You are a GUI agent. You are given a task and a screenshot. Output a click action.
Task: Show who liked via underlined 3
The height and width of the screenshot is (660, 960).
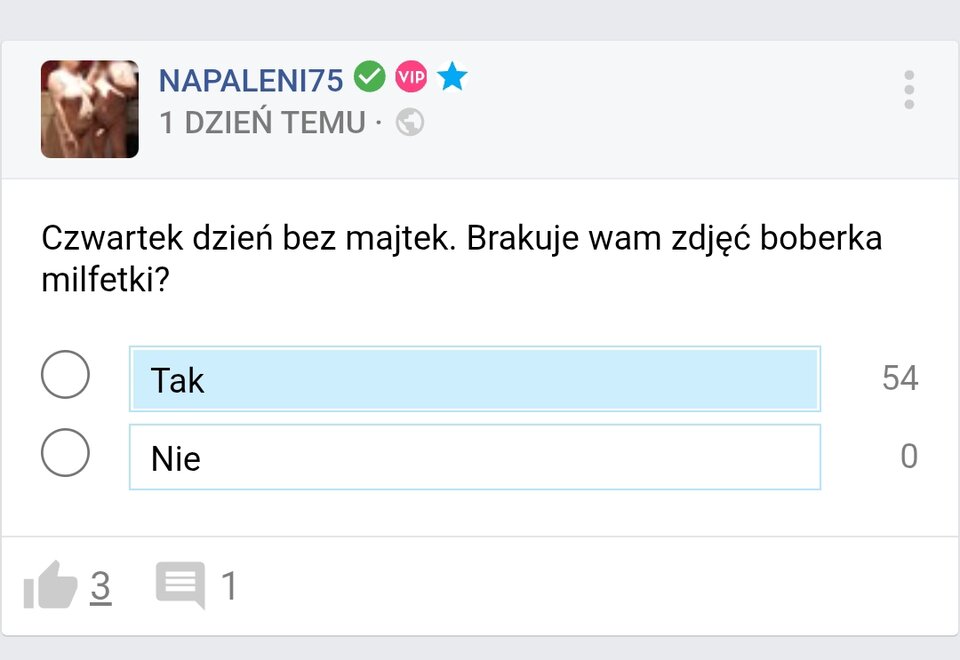tap(100, 586)
